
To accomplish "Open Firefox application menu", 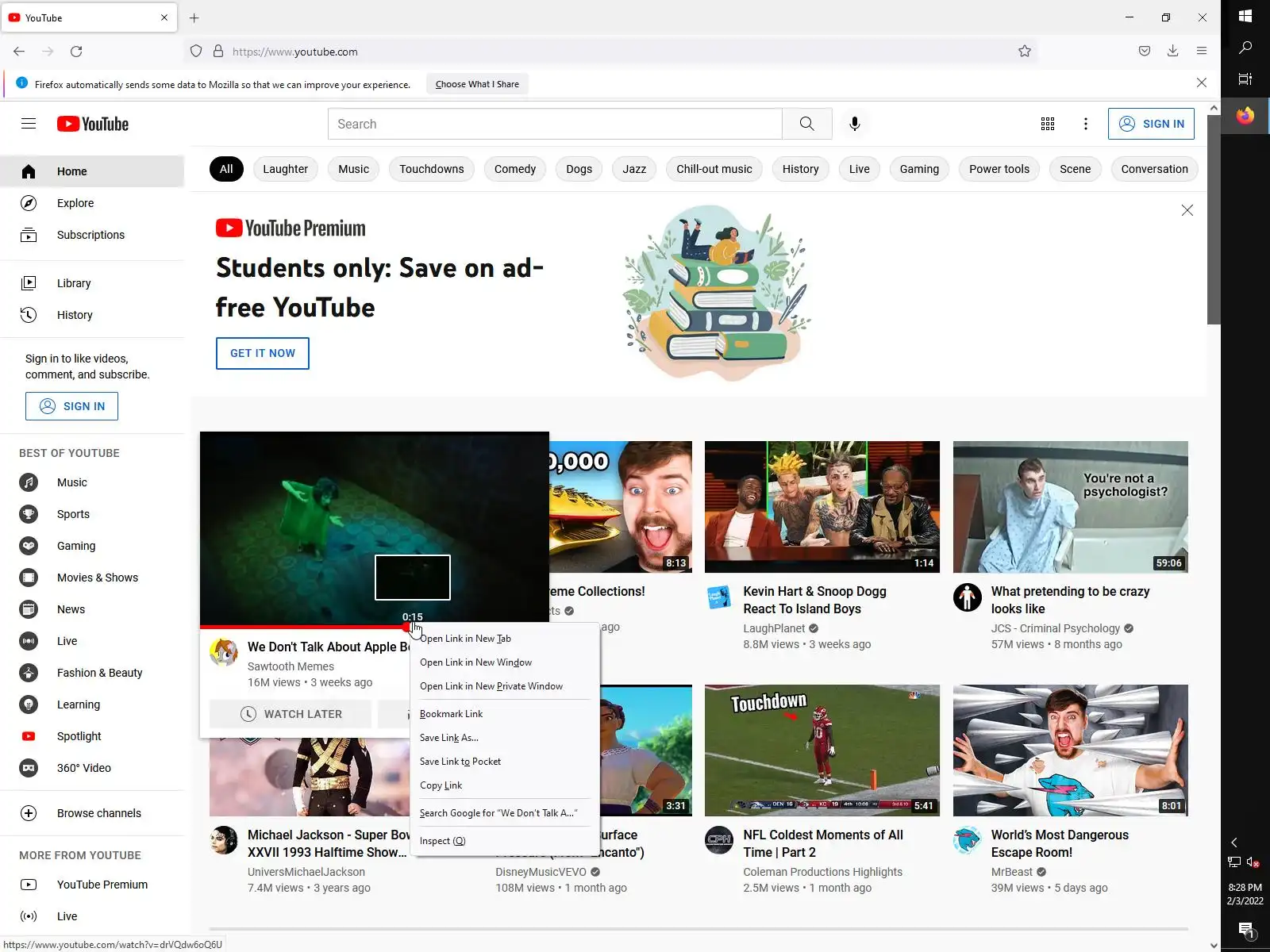I will click(x=1201, y=52).
